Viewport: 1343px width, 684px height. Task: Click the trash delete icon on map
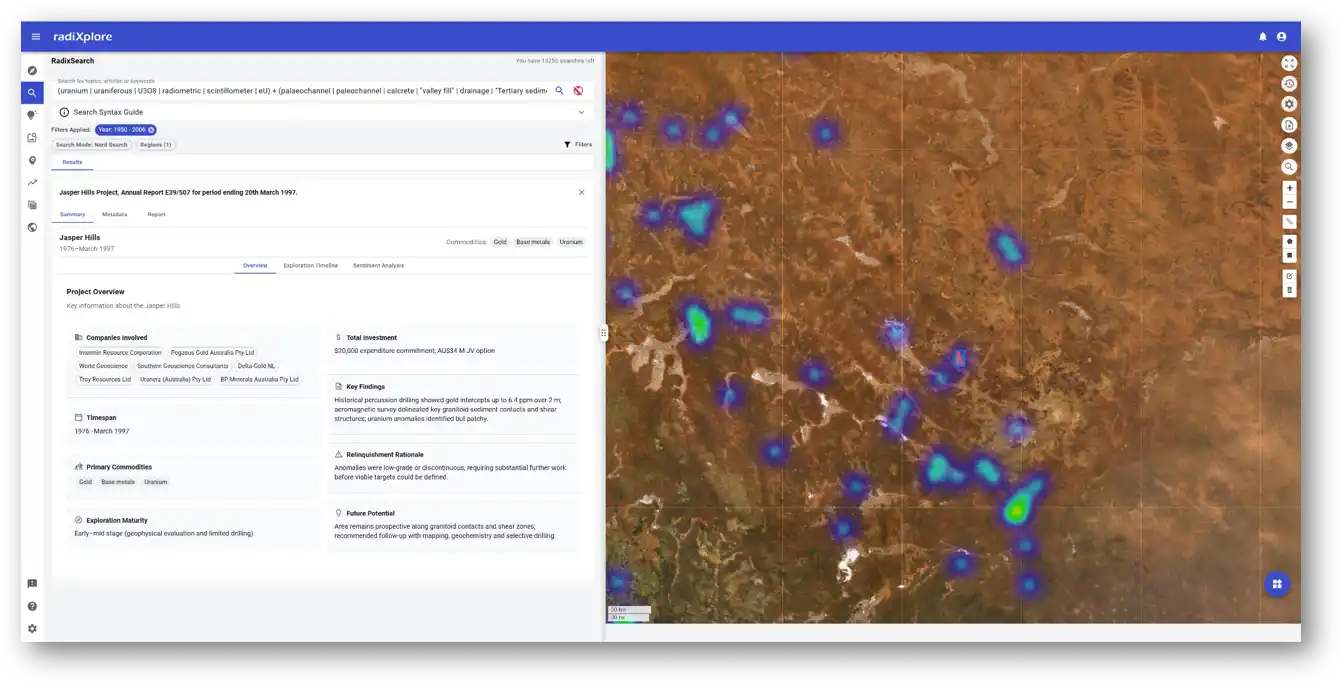[x=1289, y=290]
